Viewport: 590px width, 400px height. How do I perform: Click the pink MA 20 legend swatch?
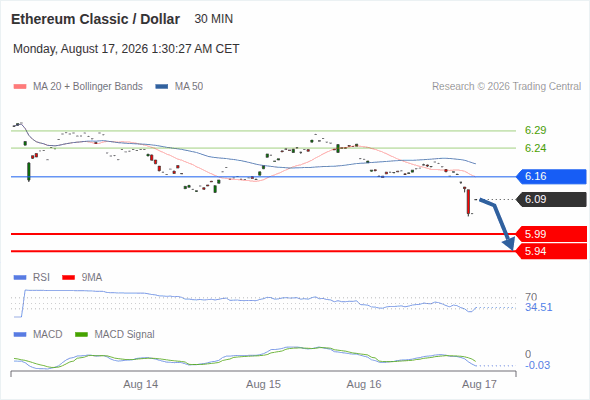pos(20,87)
